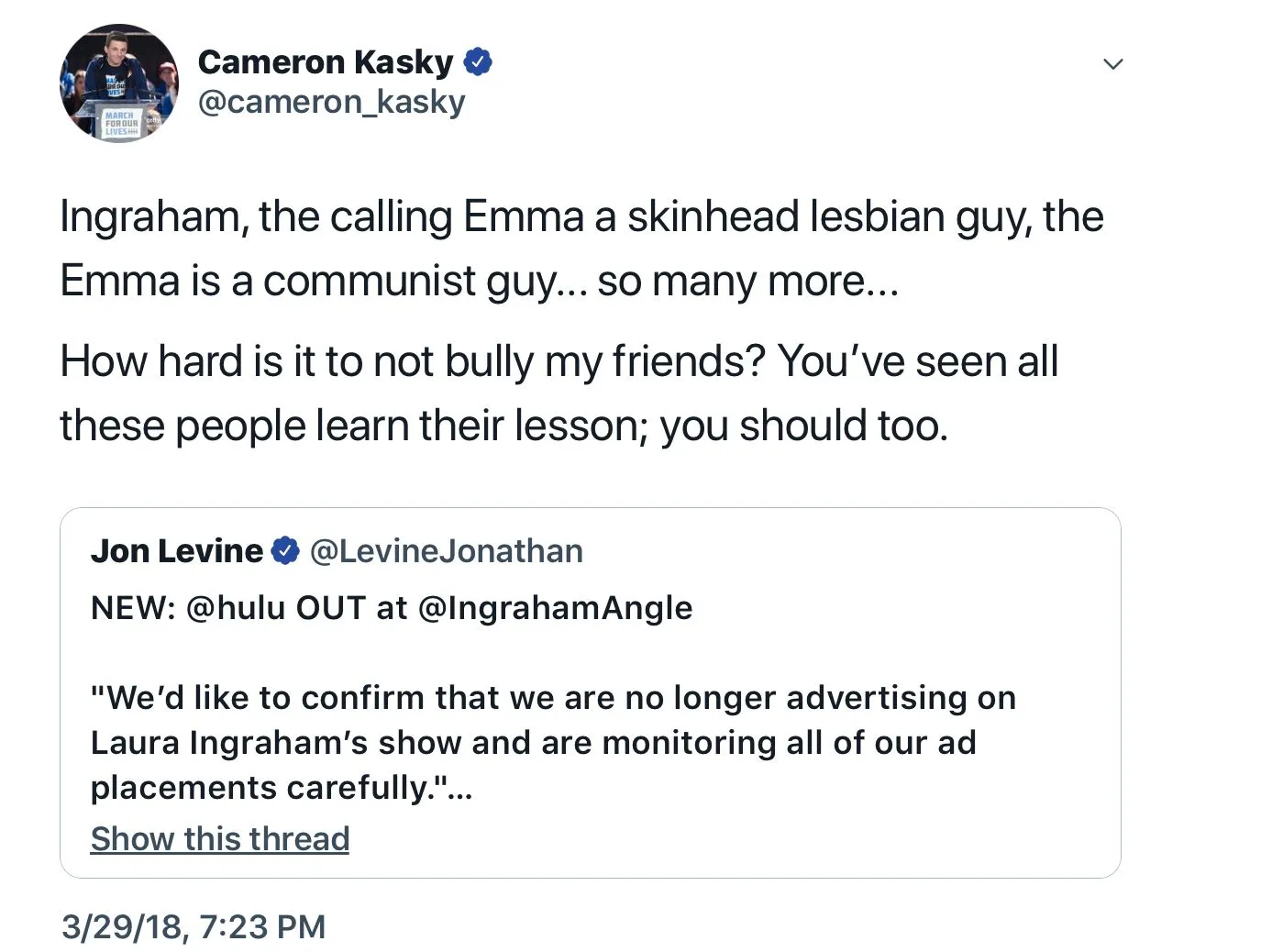Follow the @hulu mention

point(236,607)
